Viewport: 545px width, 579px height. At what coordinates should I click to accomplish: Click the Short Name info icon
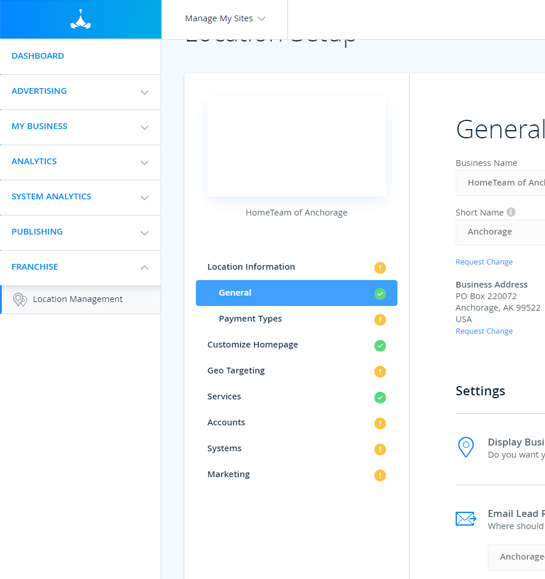coord(511,212)
